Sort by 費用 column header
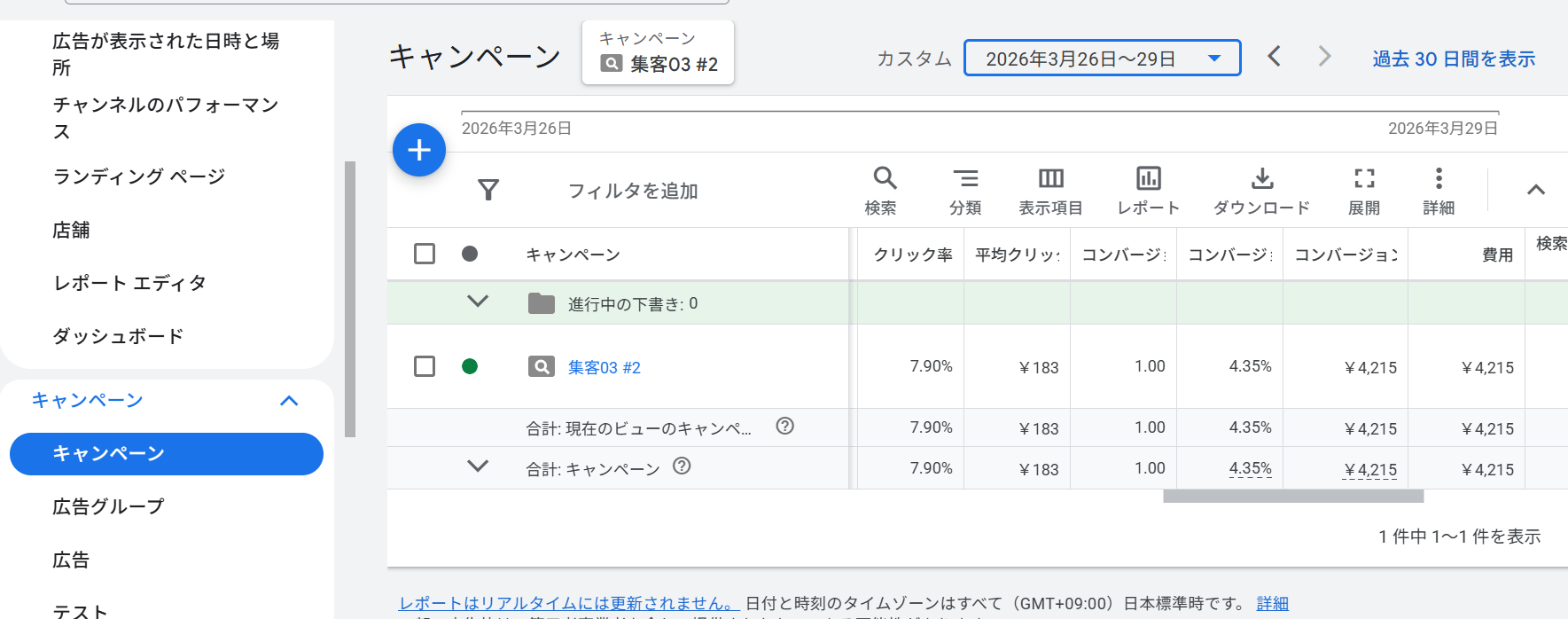The image size is (1568, 619). 1497,255
